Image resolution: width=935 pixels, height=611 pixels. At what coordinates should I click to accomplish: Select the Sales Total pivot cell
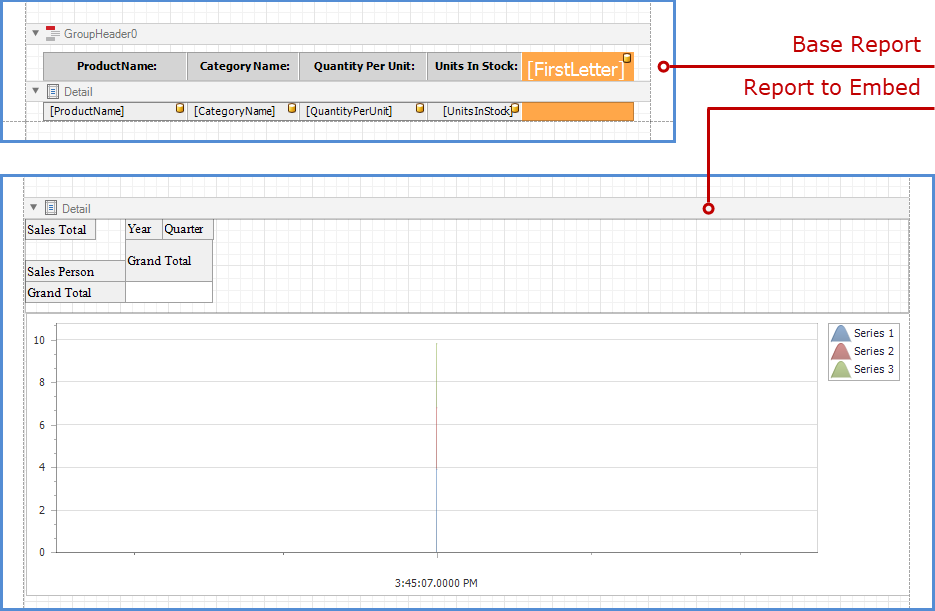point(59,229)
